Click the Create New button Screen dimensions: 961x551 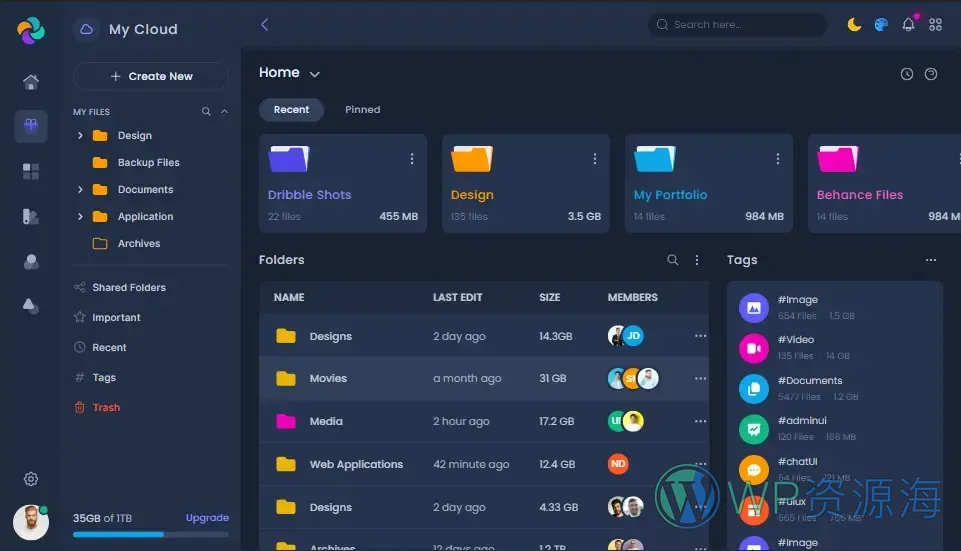(x=151, y=76)
